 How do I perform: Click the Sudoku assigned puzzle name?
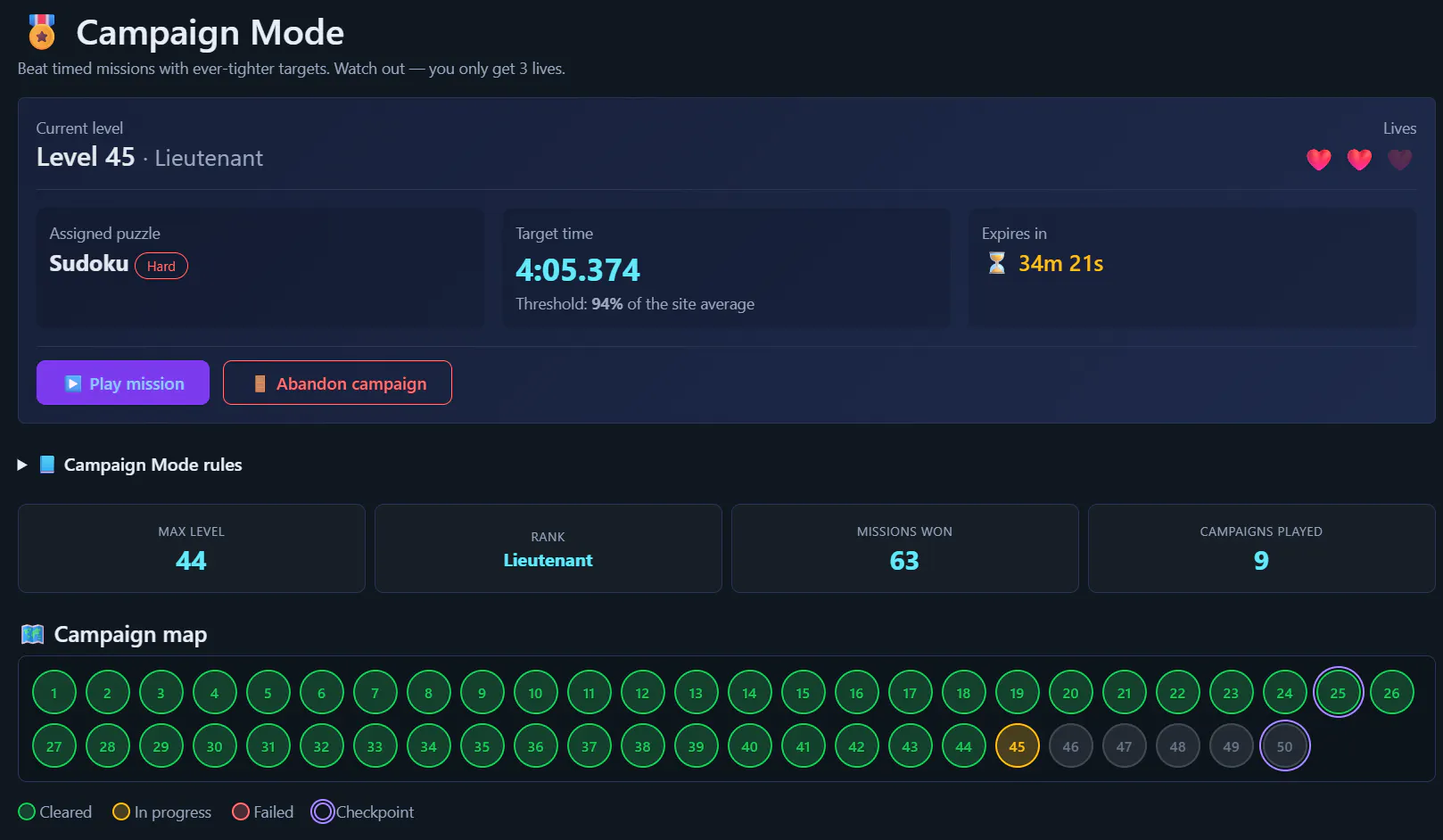pyautogui.click(x=89, y=263)
